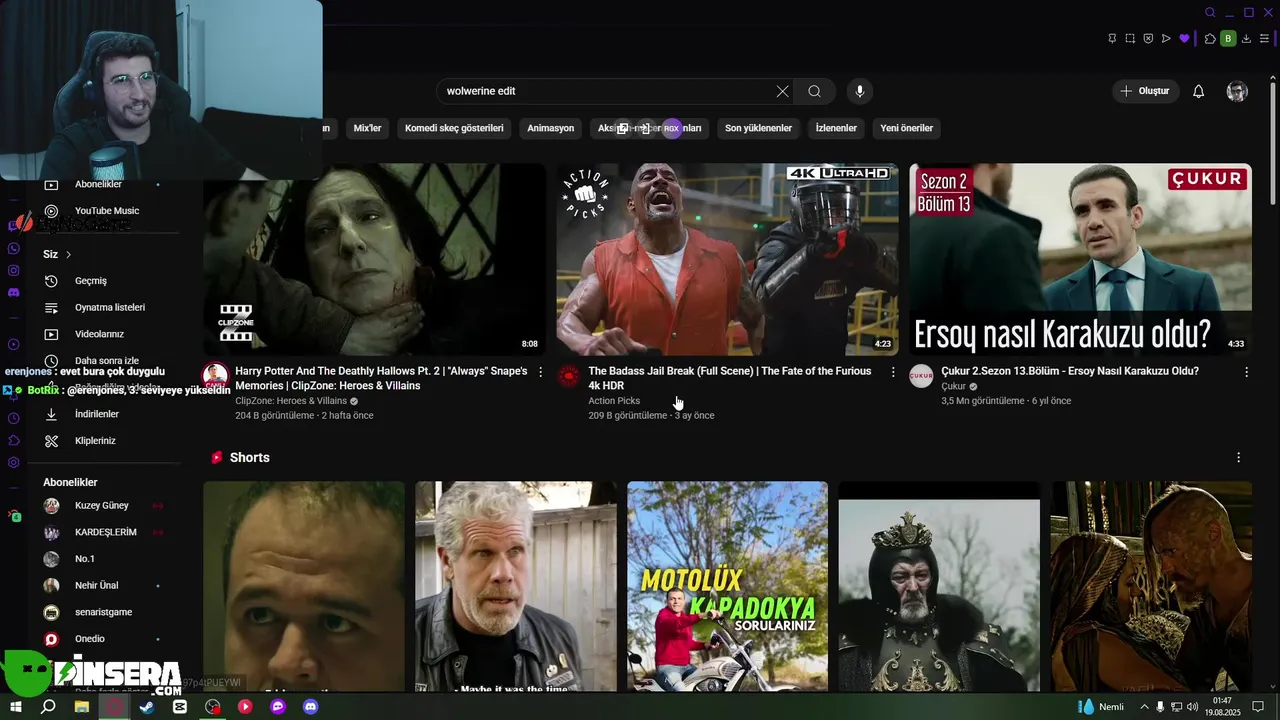This screenshot has width=1280, height=720.
Task: Open Discord in the browser sidebar
Action: click(x=14, y=292)
